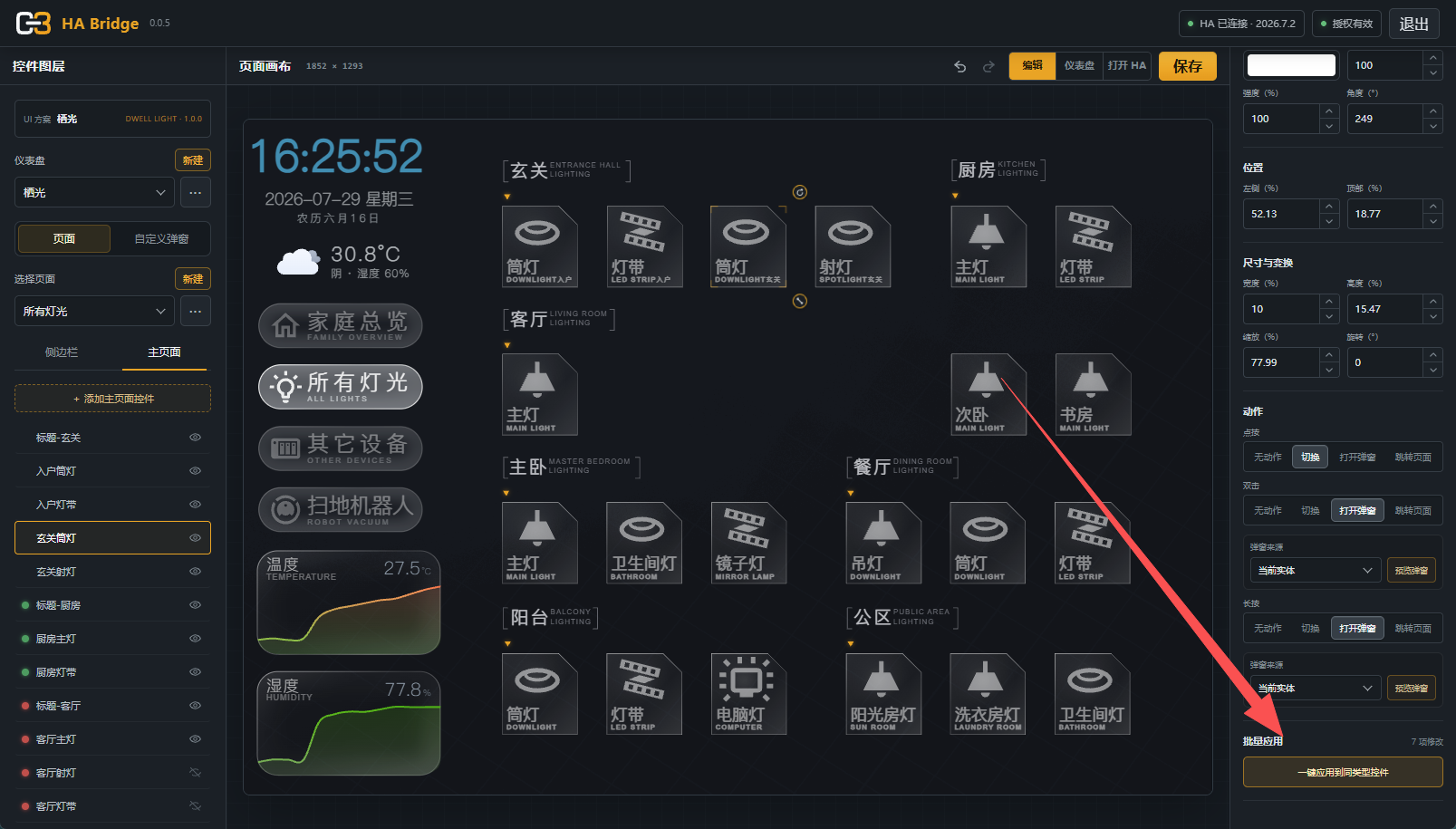Toggle visibility of 入户灯带 layer
This screenshot has height=829, width=1456.
click(195, 505)
